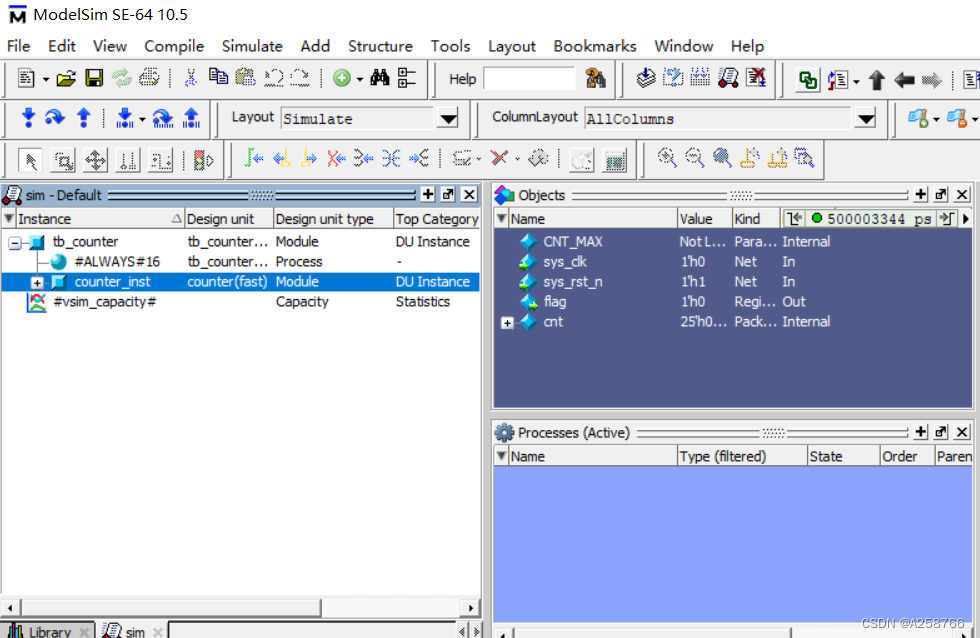Click the New file toolbar icon

tap(26, 78)
